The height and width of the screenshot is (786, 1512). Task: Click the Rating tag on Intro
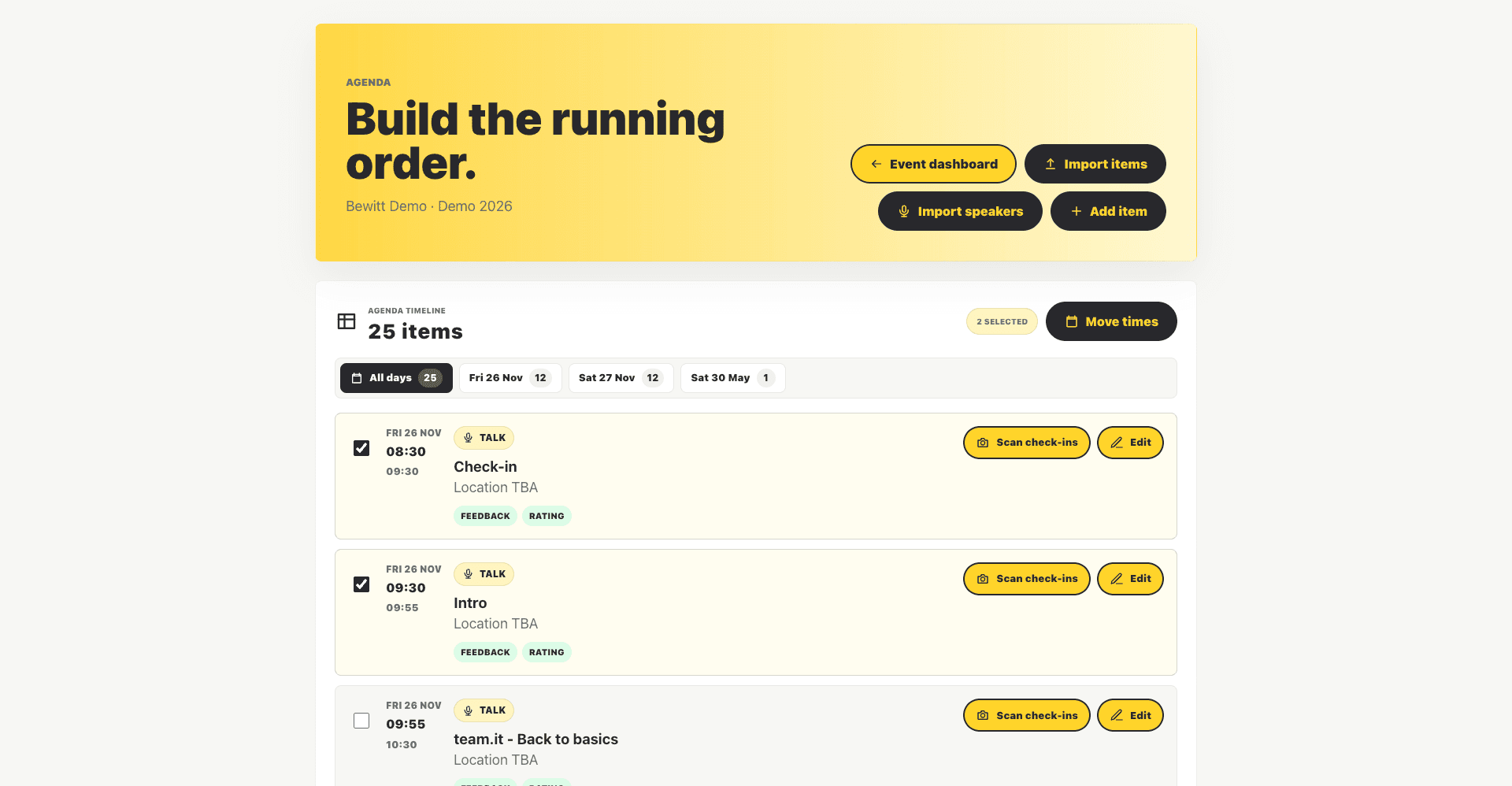(x=547, y=652)
